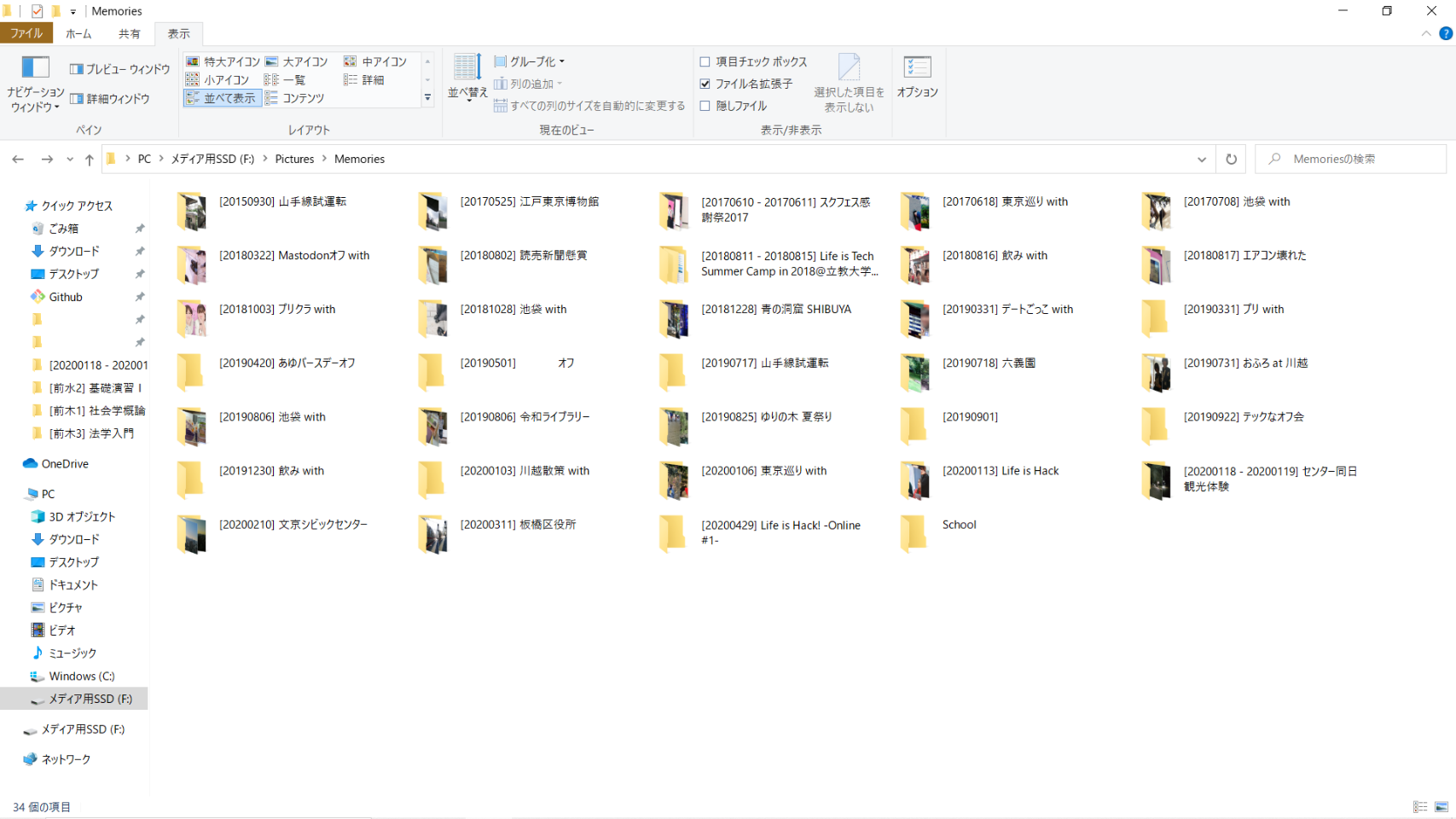Screen dimensions: 1456x819
Task: Click プレビュー ウィンドウ button
Action: (x=120, y=69)
